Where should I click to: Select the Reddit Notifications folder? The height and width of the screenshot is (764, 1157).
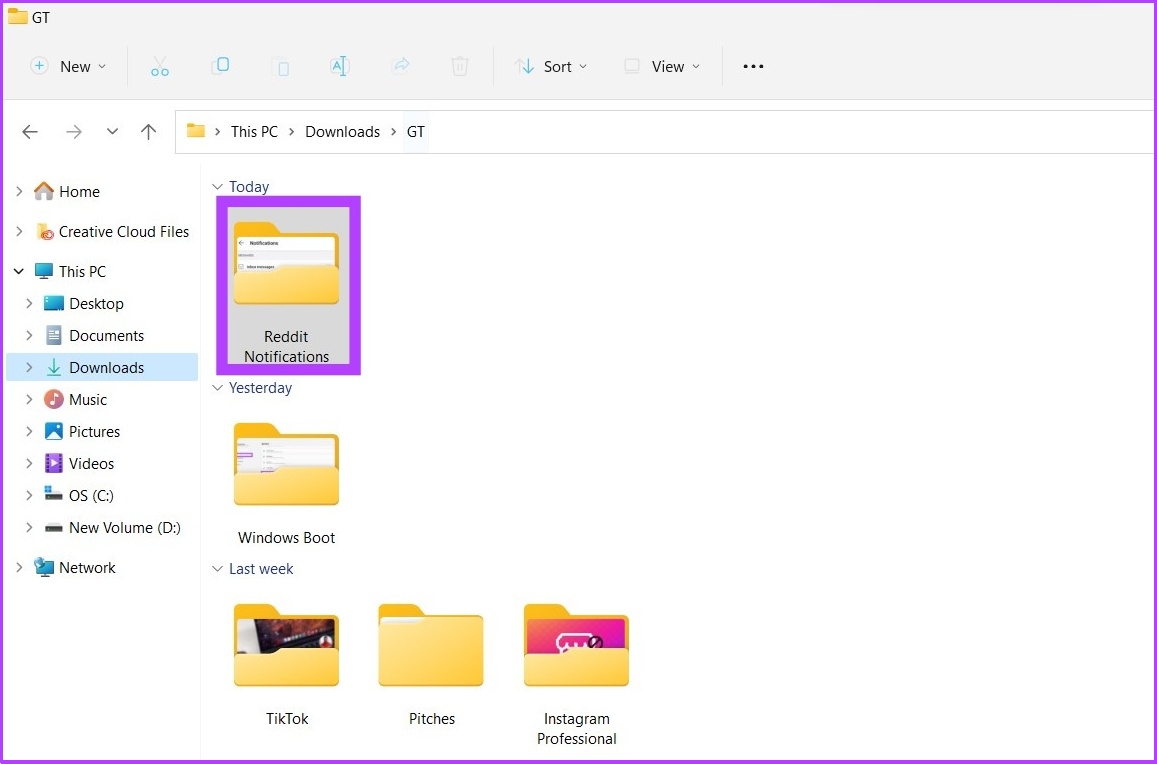(x=288, y=286)
